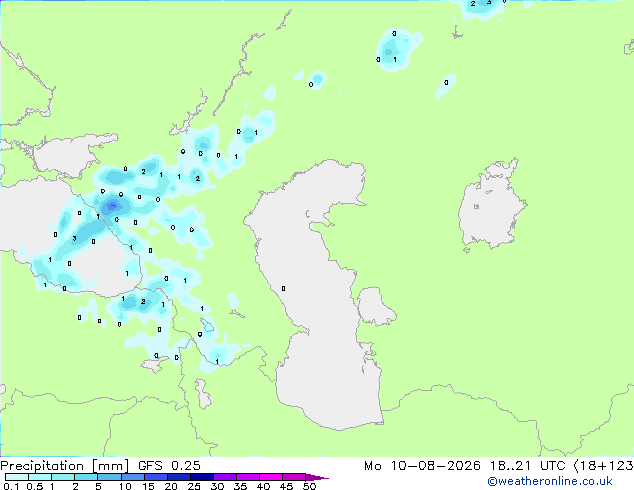
Task: Click the dark navy swatch between 25 and 30
Action: click(x=202, y=477)
